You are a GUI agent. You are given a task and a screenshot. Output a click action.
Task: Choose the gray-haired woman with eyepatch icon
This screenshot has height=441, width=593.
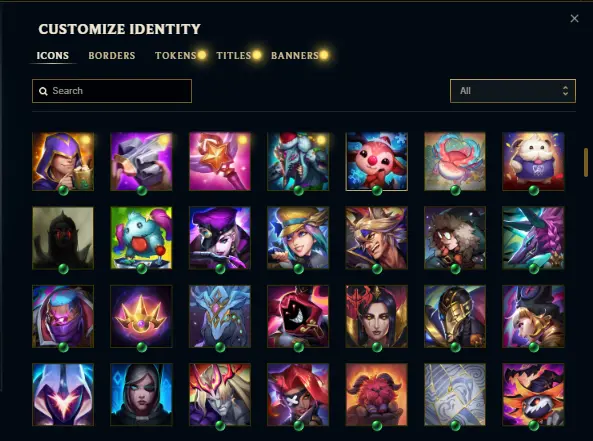(141, 394)
